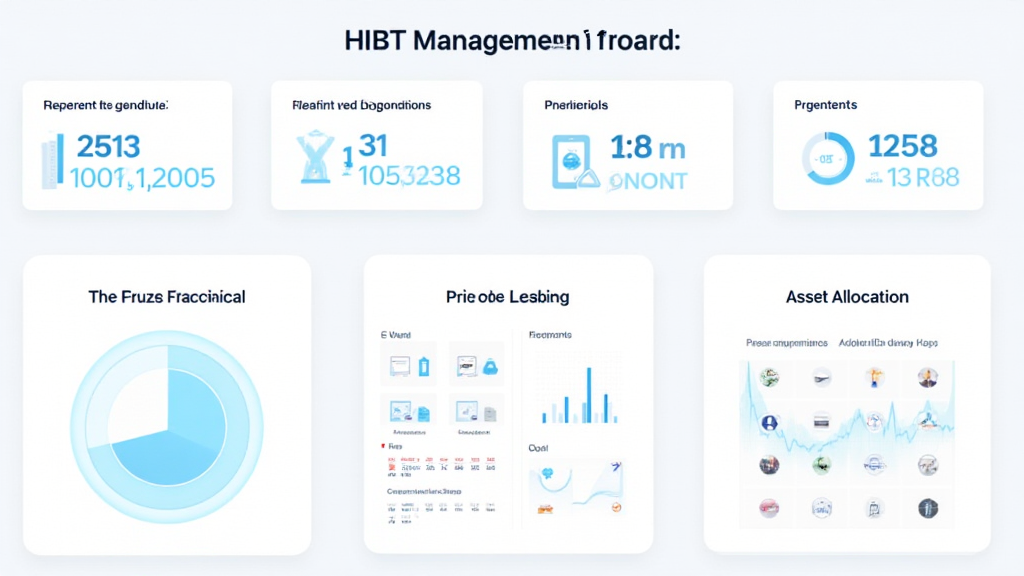Click the 2513 value in the first card

tap(108, 146)
